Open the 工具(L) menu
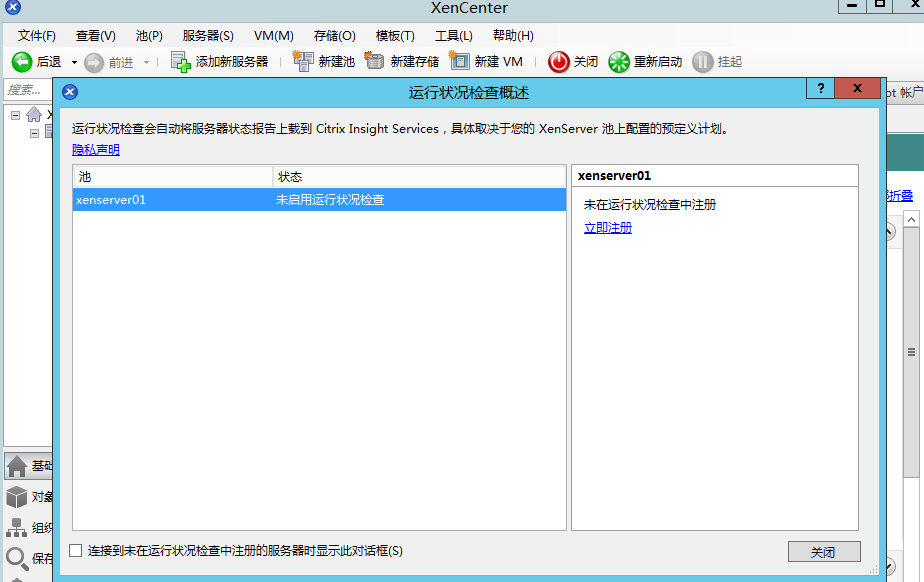 pyautogui.click(x=454, y=36)
